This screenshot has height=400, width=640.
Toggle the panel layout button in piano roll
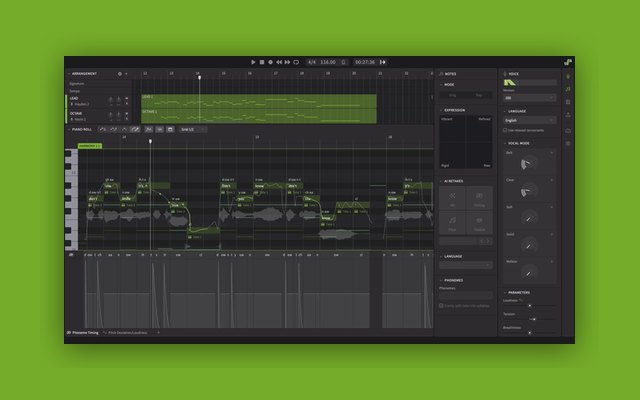170,129
